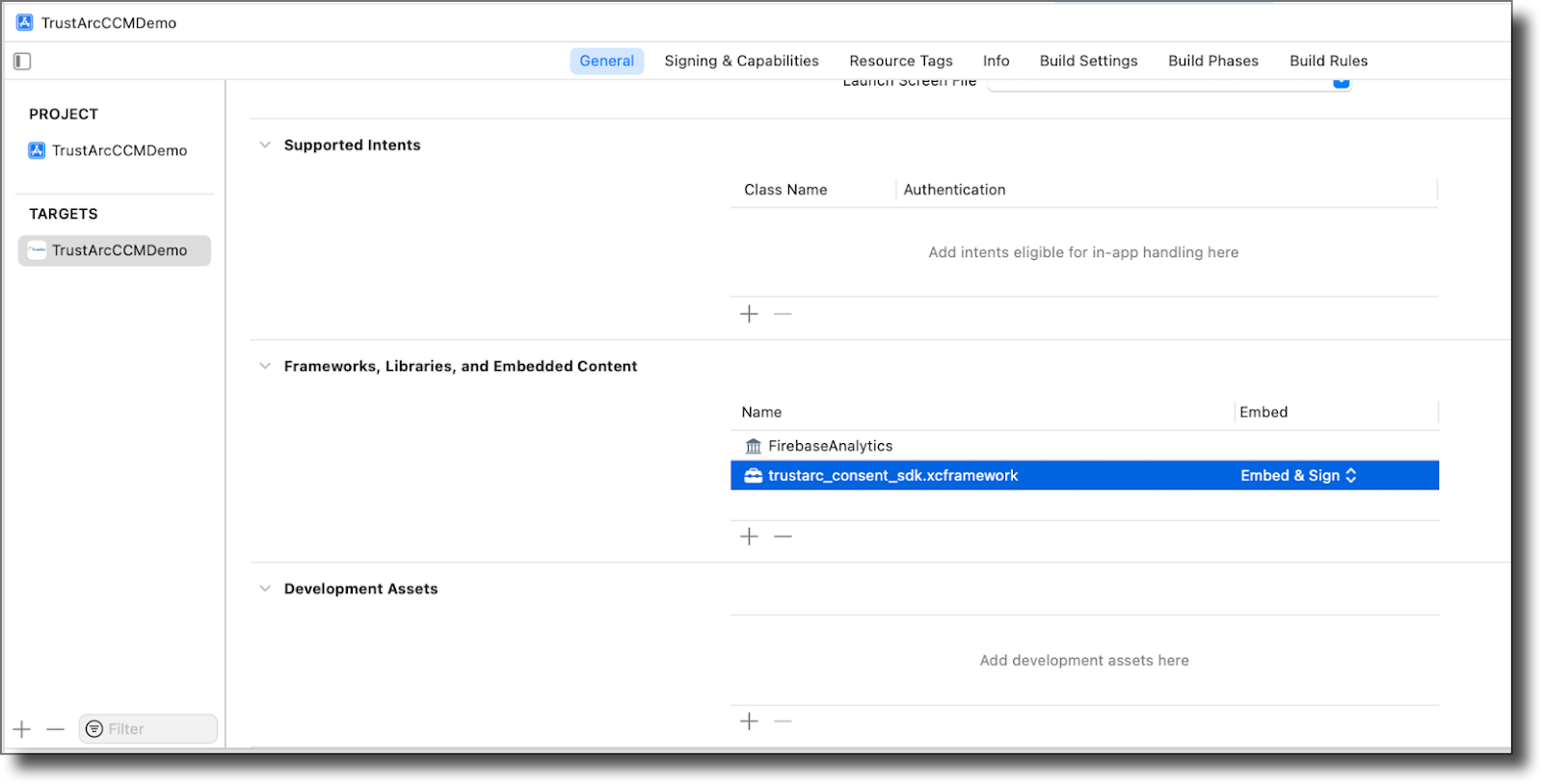Image resolution: width=1542 pixels, height=784 pixels.
Task: Add a new target with plus icon
Action: click(22, 729)
